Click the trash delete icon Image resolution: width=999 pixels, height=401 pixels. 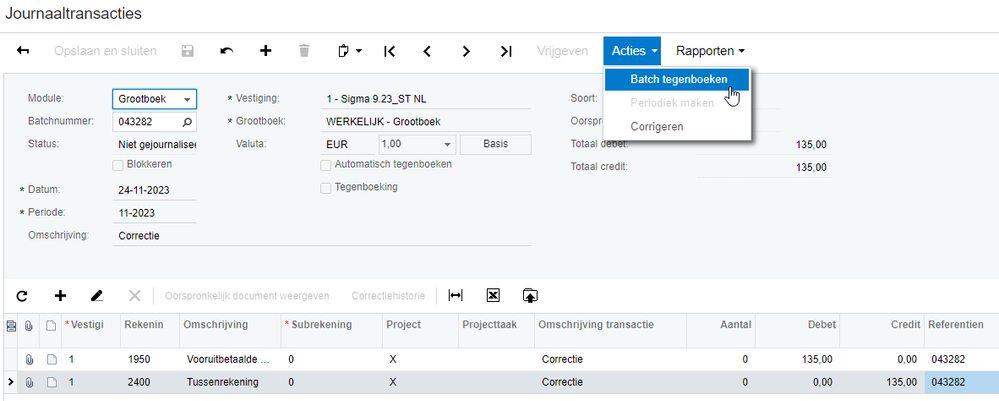305,51
